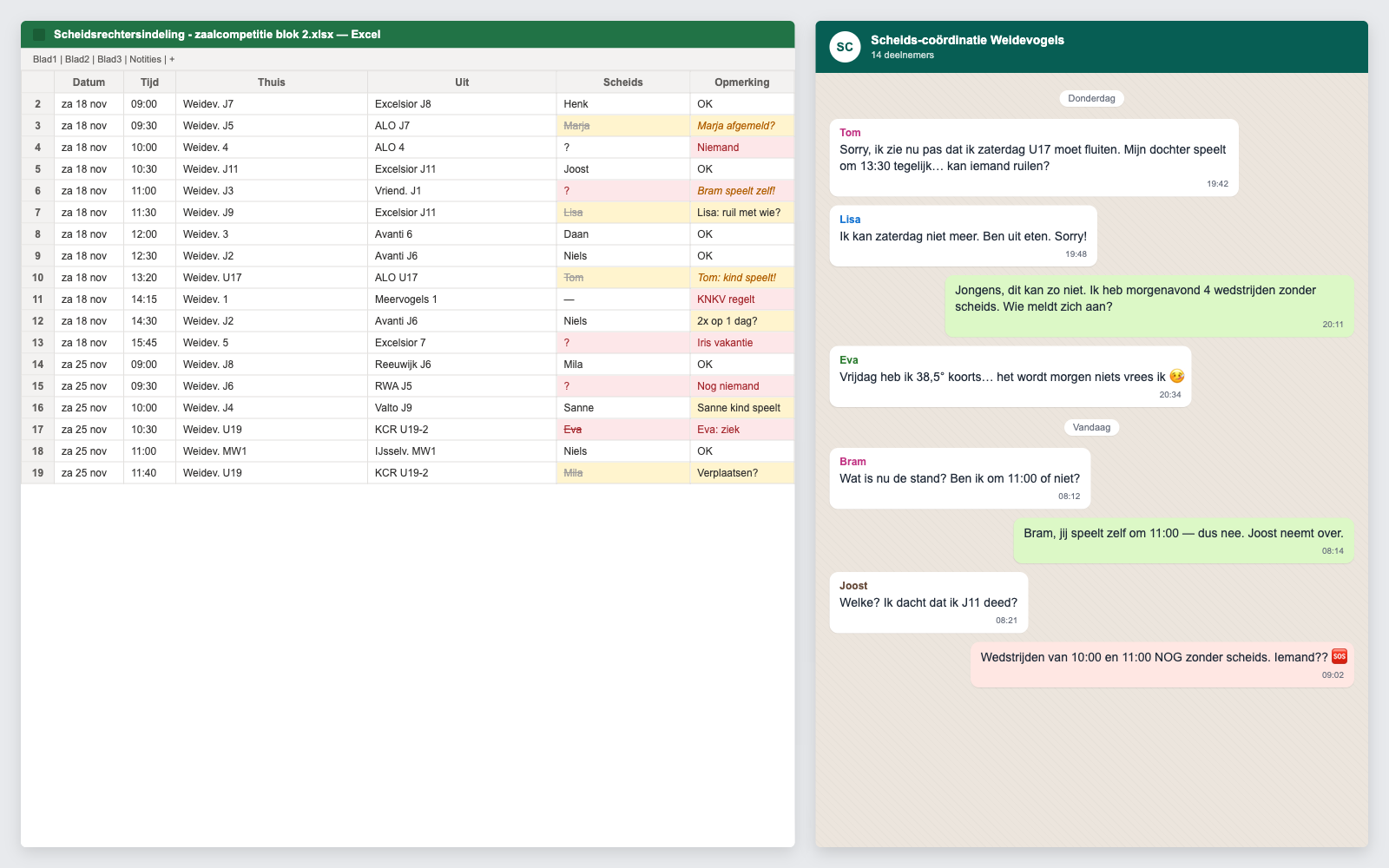Select the 'Iris vakantie' remark cell
This screenshot has height=868, width=1389.
tap(742, 343)
